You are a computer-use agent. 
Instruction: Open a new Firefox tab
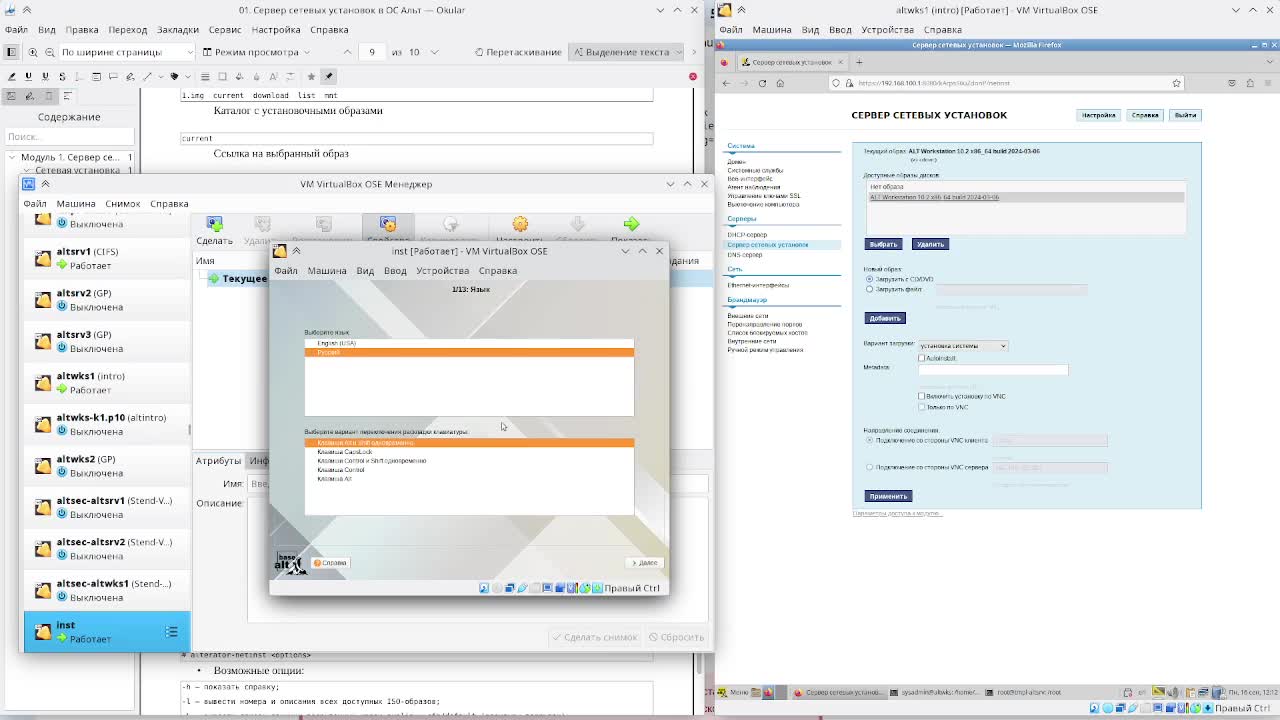tap(859, 62)
